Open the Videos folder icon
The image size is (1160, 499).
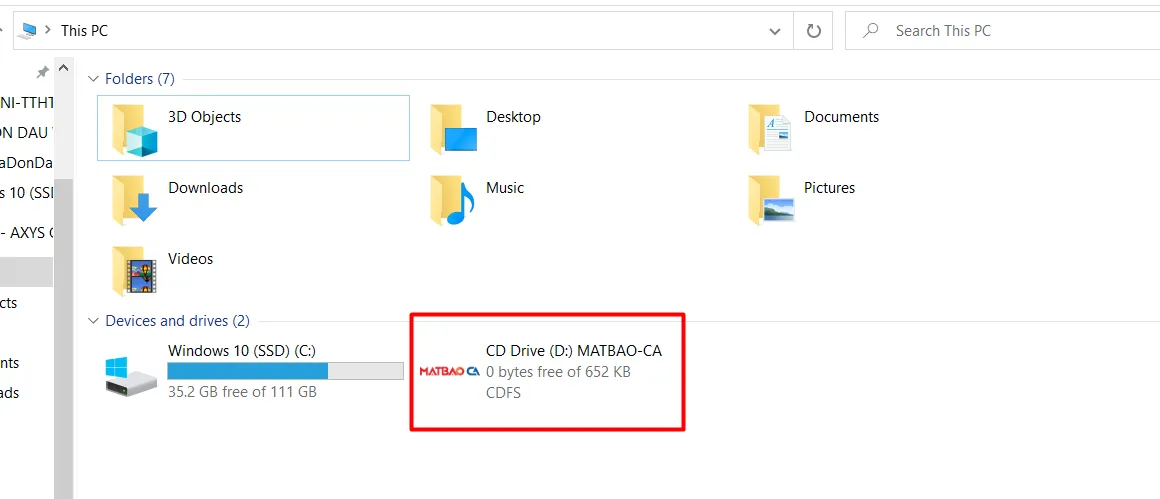tap(133, 271)
